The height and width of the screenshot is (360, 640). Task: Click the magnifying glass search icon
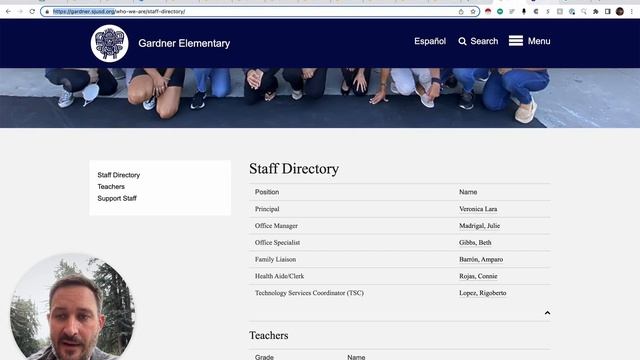coord(462,41)
